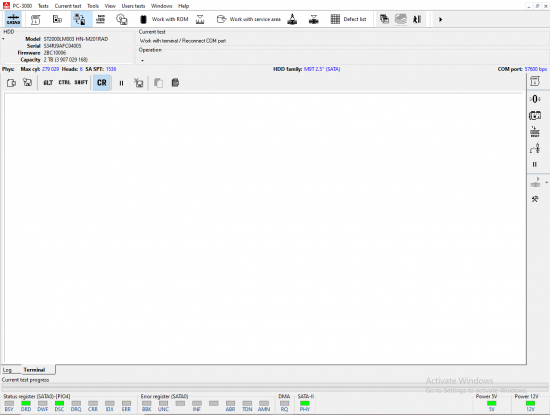Open the Tests menu
This screenshot has width=550, height=415.
pos(43,6)
